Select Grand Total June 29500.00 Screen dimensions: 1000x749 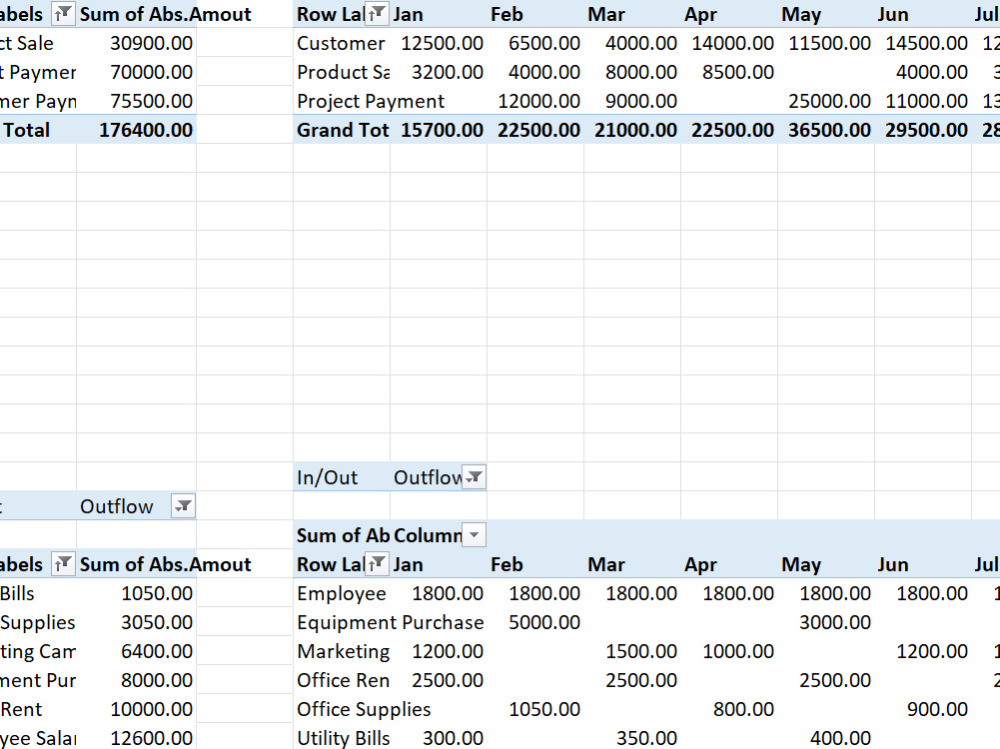pyautogui.click(x=923, y=130)
